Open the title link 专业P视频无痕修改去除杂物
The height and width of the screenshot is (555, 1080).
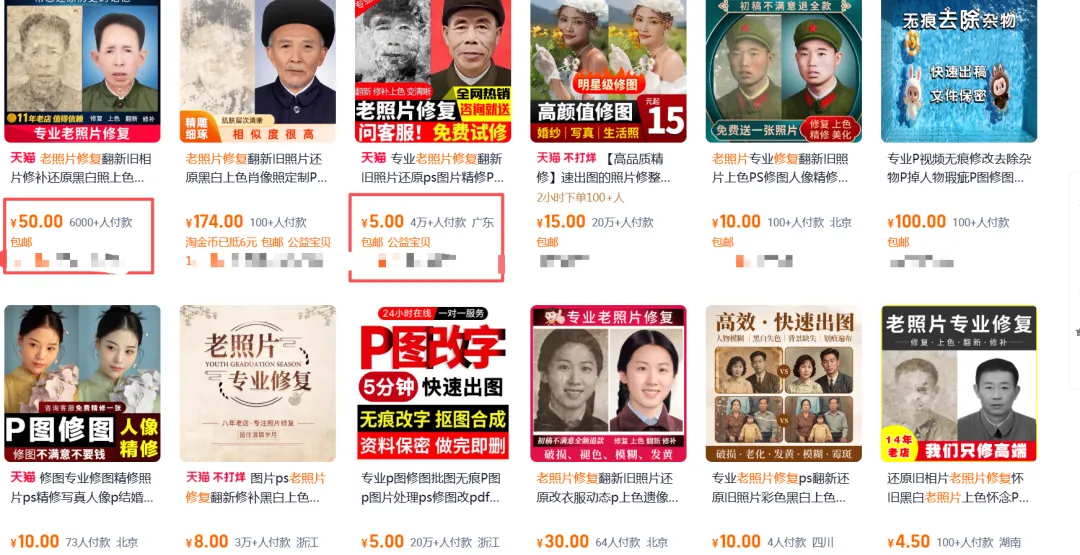tap(959, 168)
